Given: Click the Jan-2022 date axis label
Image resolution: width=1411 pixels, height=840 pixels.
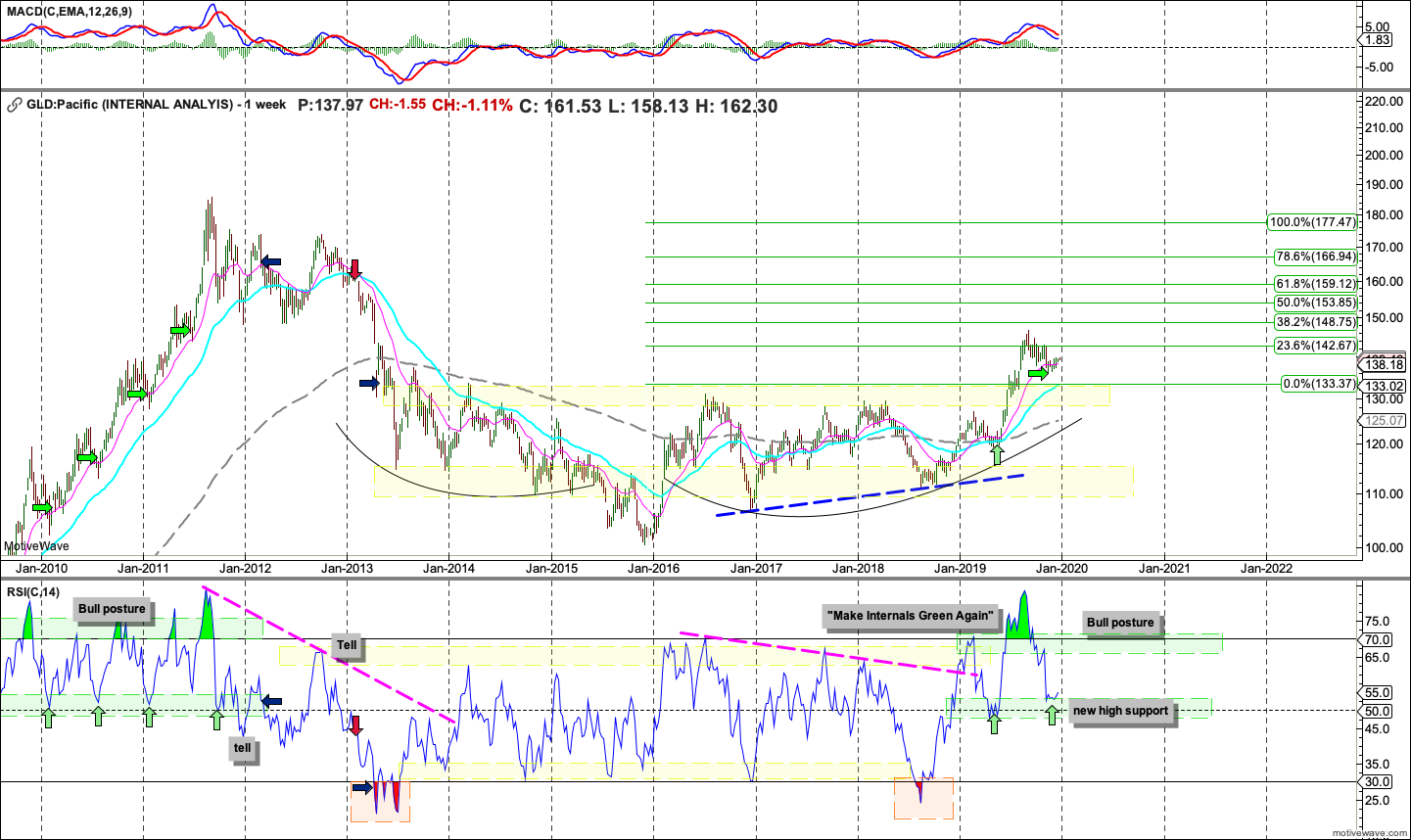Looking at the screenshot, I should point(1266,568).
